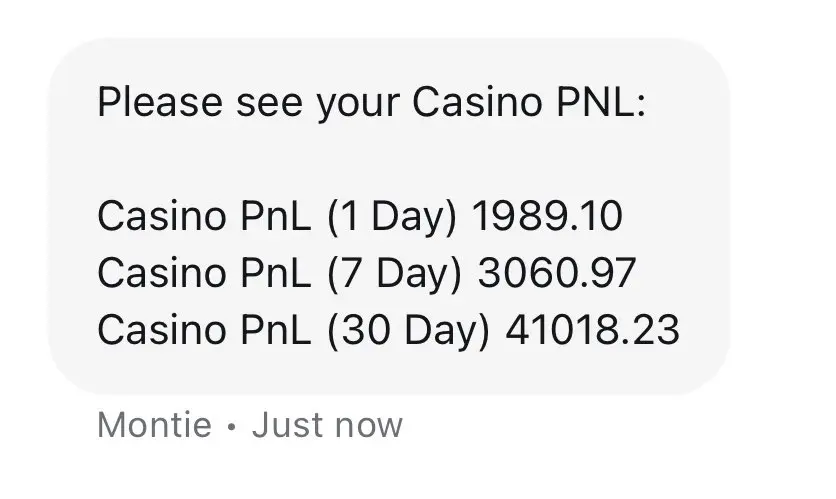The image size is (836, 499).
Task: Click the sender name Montie
Action: pos(155,425)
